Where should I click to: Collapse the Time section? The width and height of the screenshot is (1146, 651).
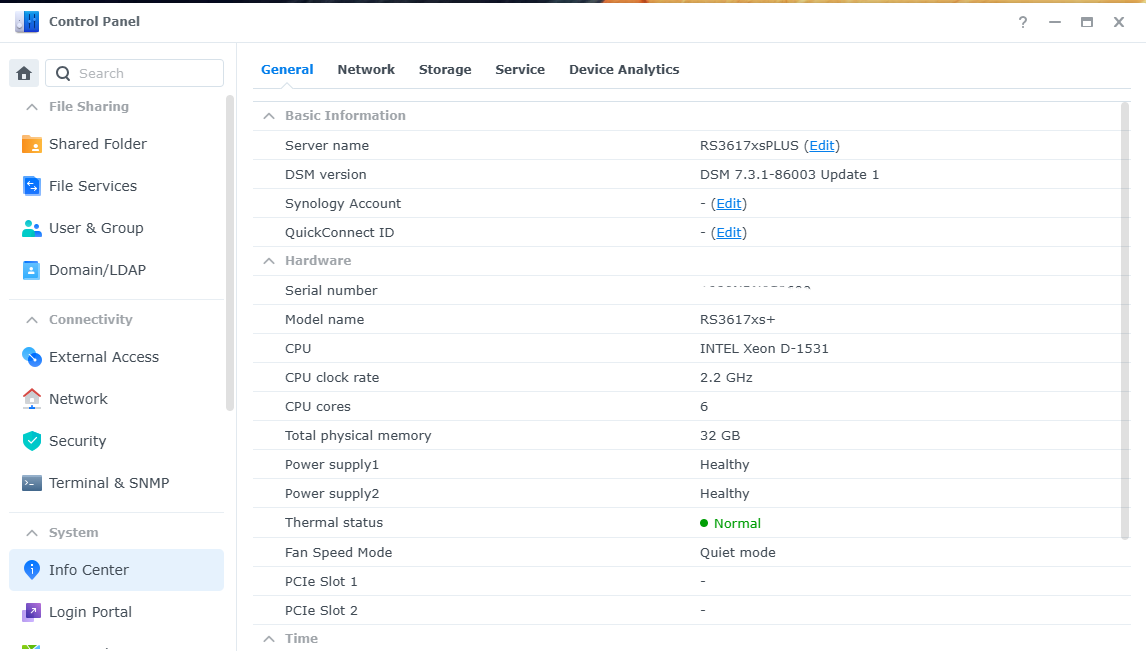point(269,639)
